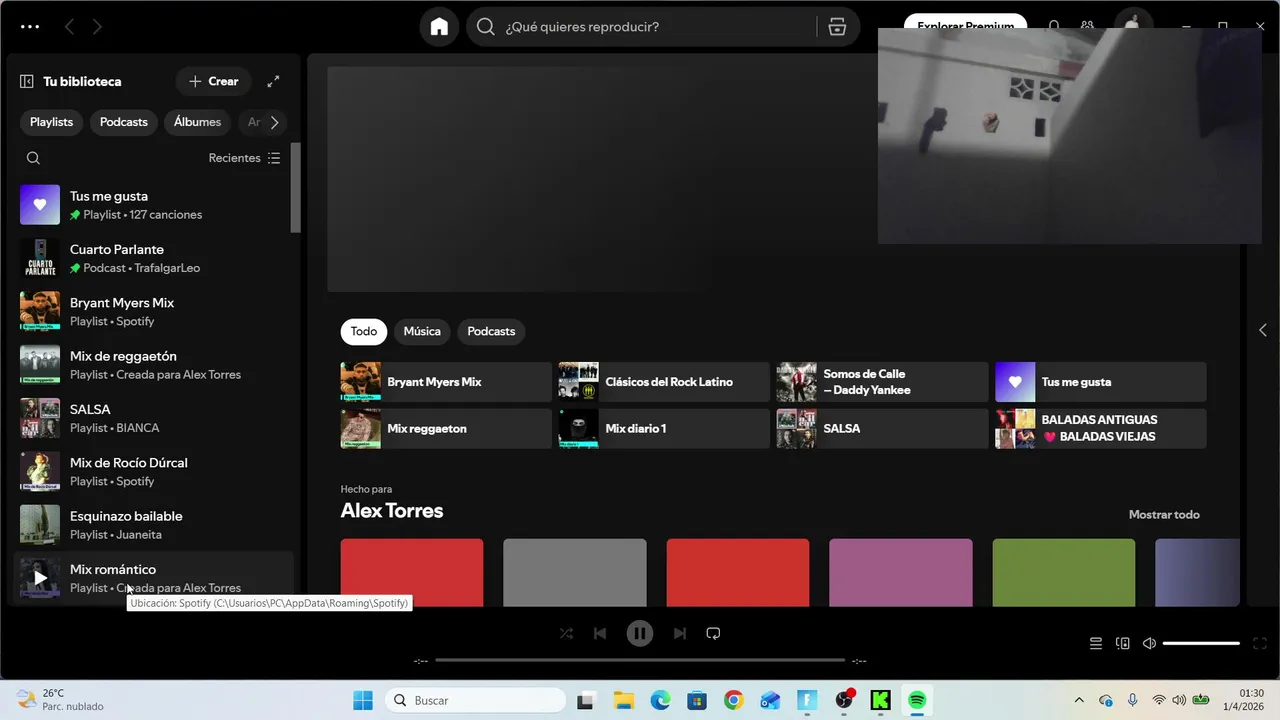Go back with the left arrow
The image size is (1280, 720).
(x=69, y=27)
